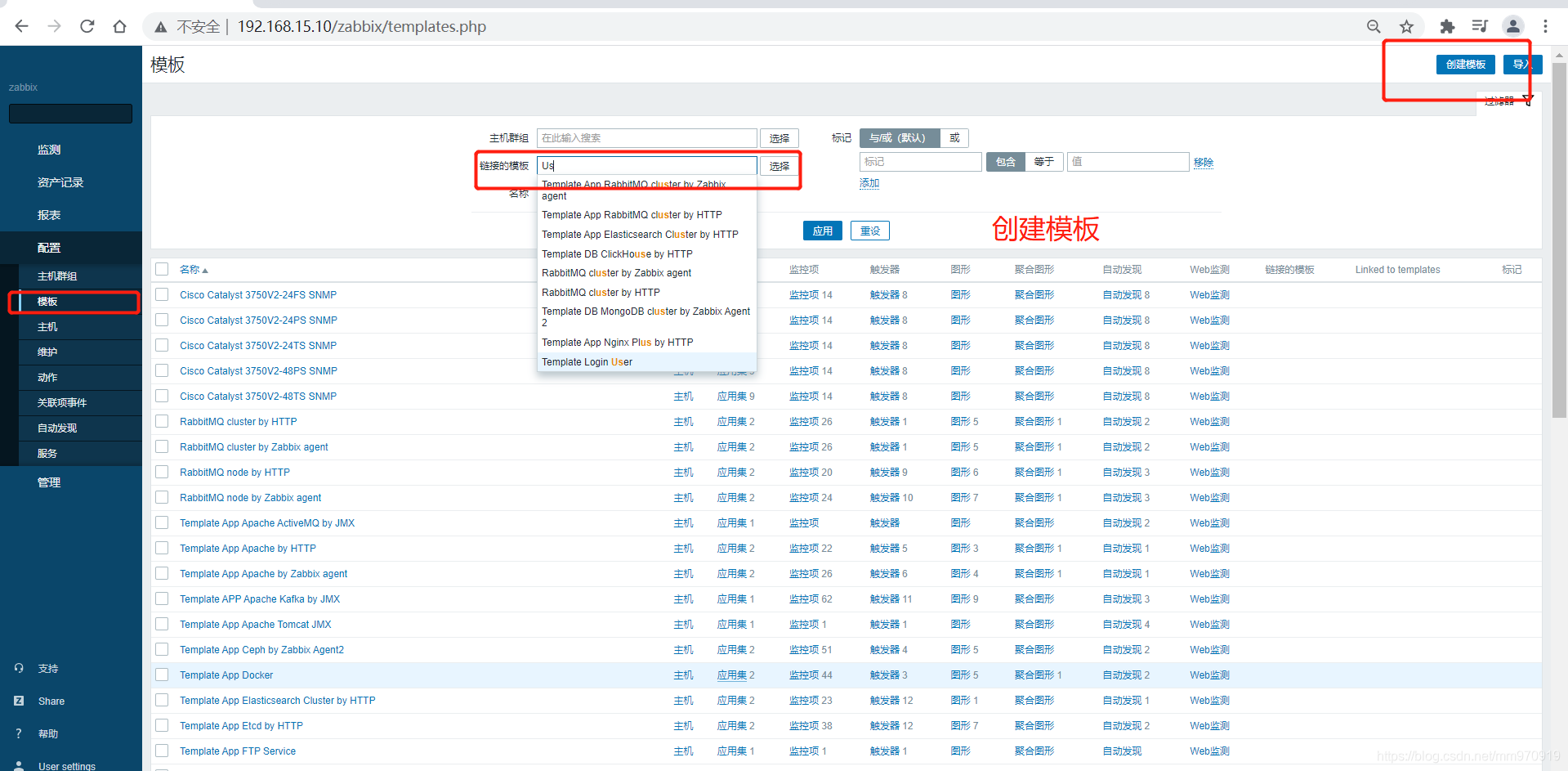Viewport: 1568px width, 771px height.
Task: Go back using the browser back arrow
Action: click(x=22, y=26)
